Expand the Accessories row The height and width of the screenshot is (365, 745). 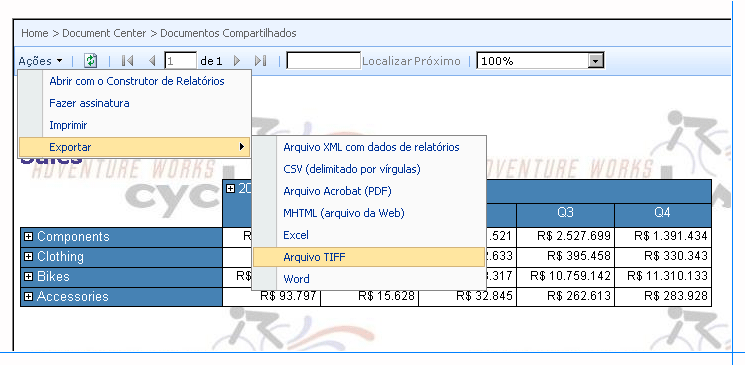coord(29,297)
